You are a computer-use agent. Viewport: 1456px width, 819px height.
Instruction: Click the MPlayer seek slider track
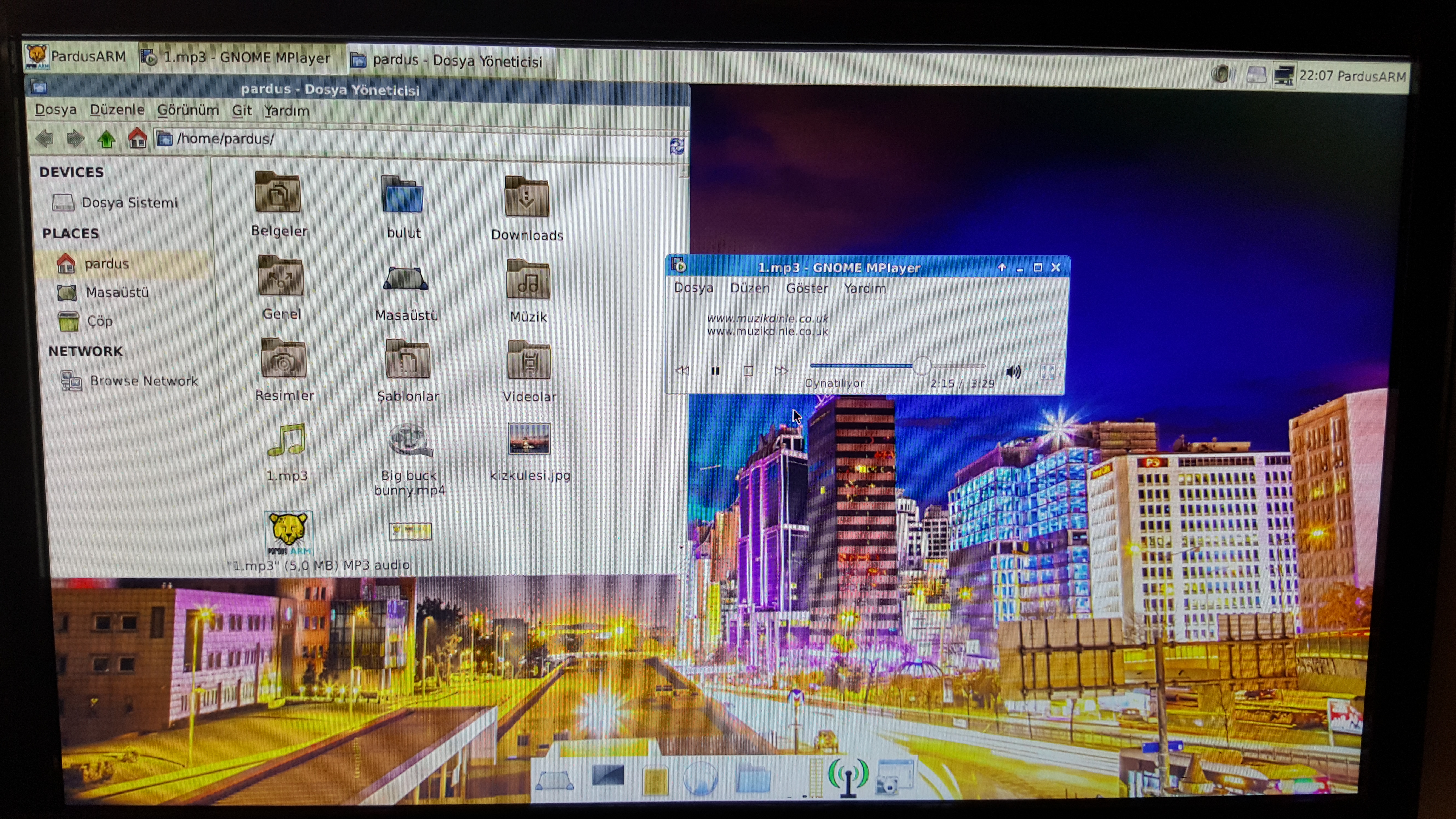coord(898,366)
